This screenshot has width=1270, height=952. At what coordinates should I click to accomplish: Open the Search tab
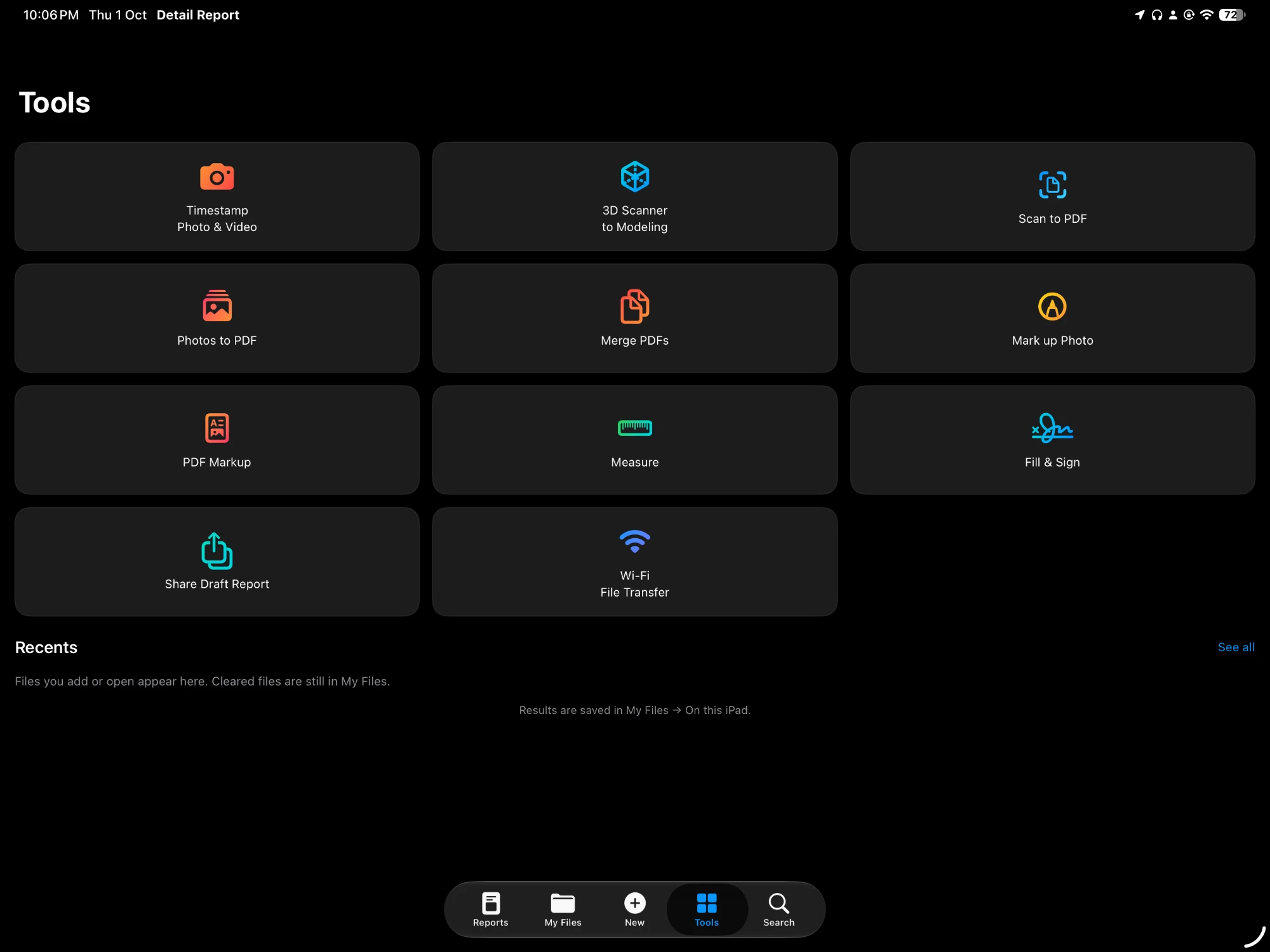[x=779, y=909]
